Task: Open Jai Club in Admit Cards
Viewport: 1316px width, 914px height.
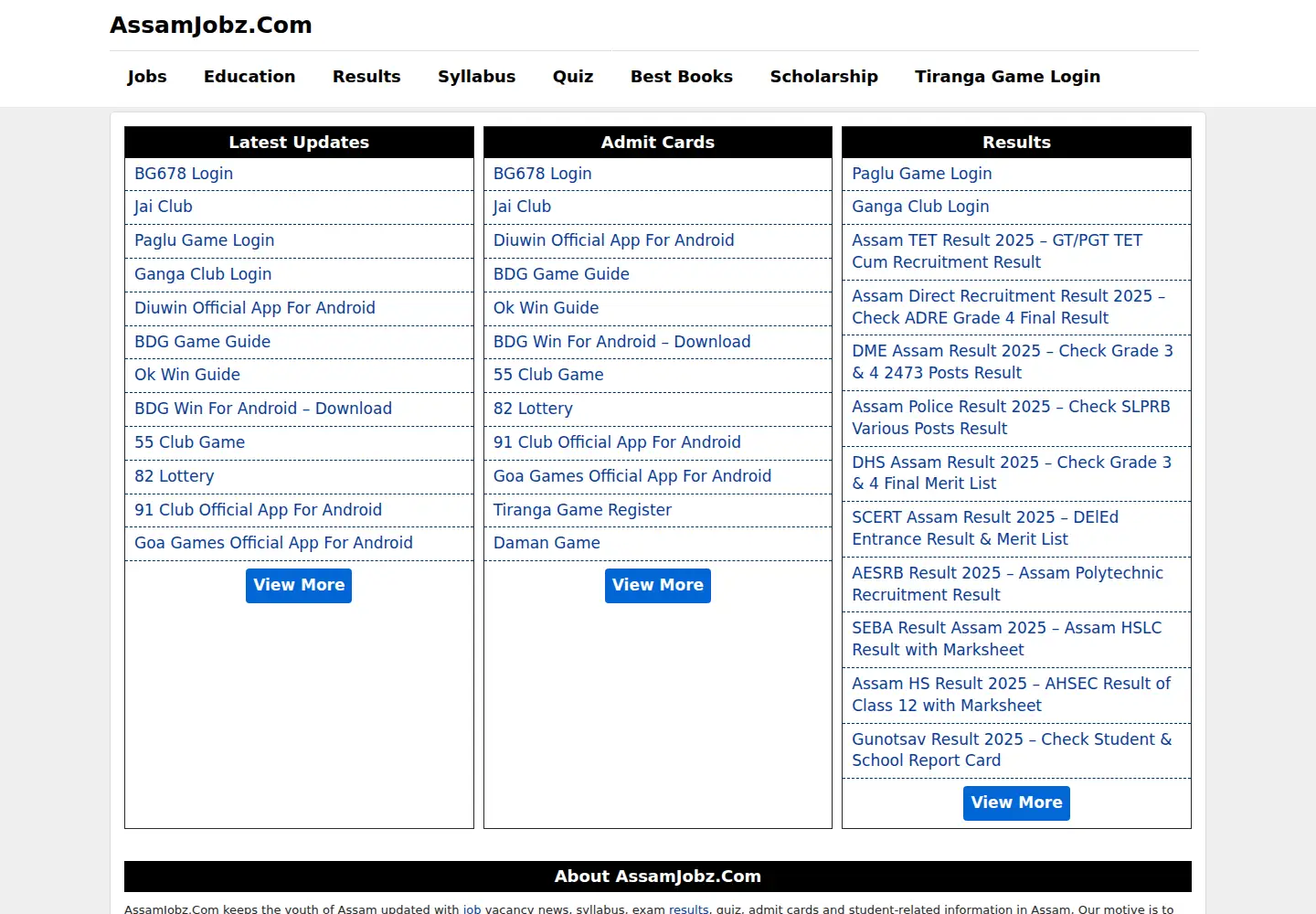Action: (x=523, y=207)
